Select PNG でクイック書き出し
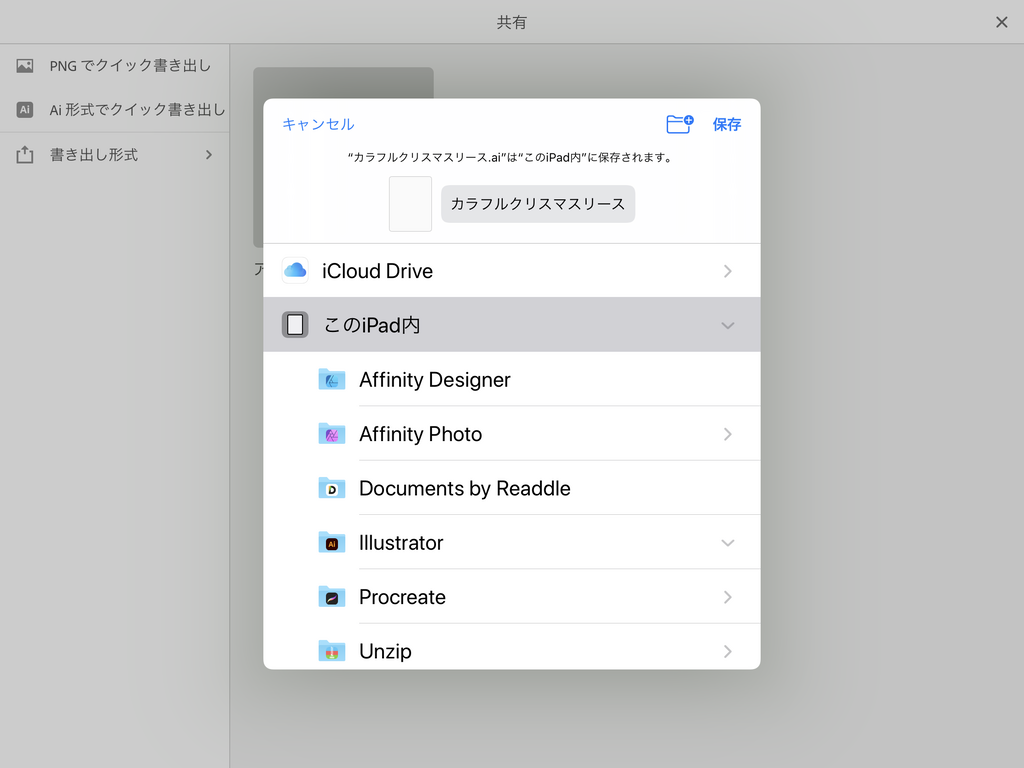Viewport: 1024px width, 768px height. click(114, 65)
